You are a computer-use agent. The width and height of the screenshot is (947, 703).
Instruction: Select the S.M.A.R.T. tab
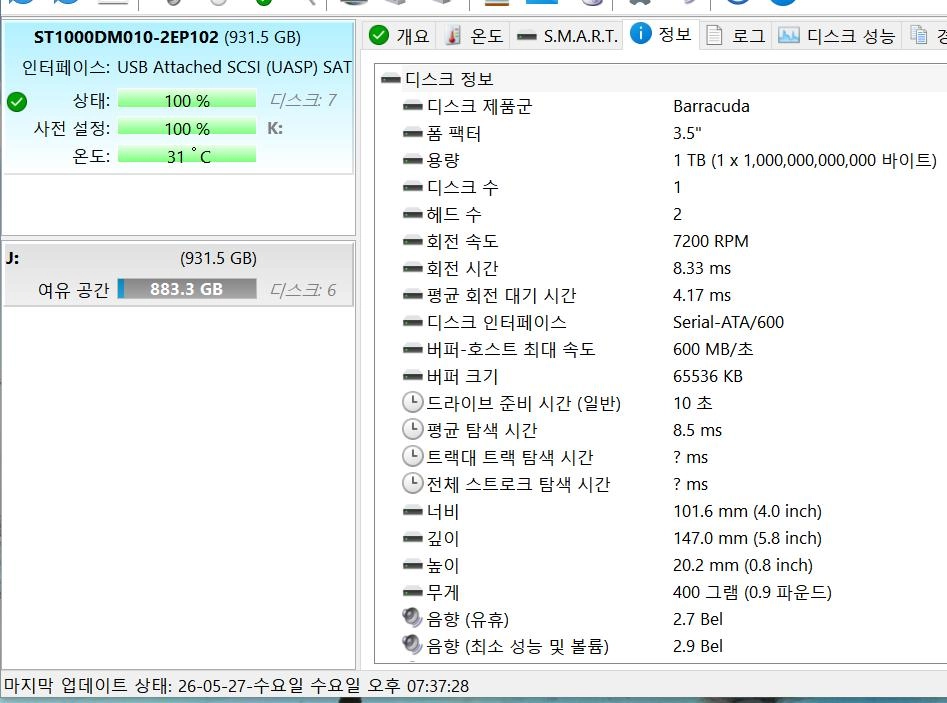[x=567, y=36]
